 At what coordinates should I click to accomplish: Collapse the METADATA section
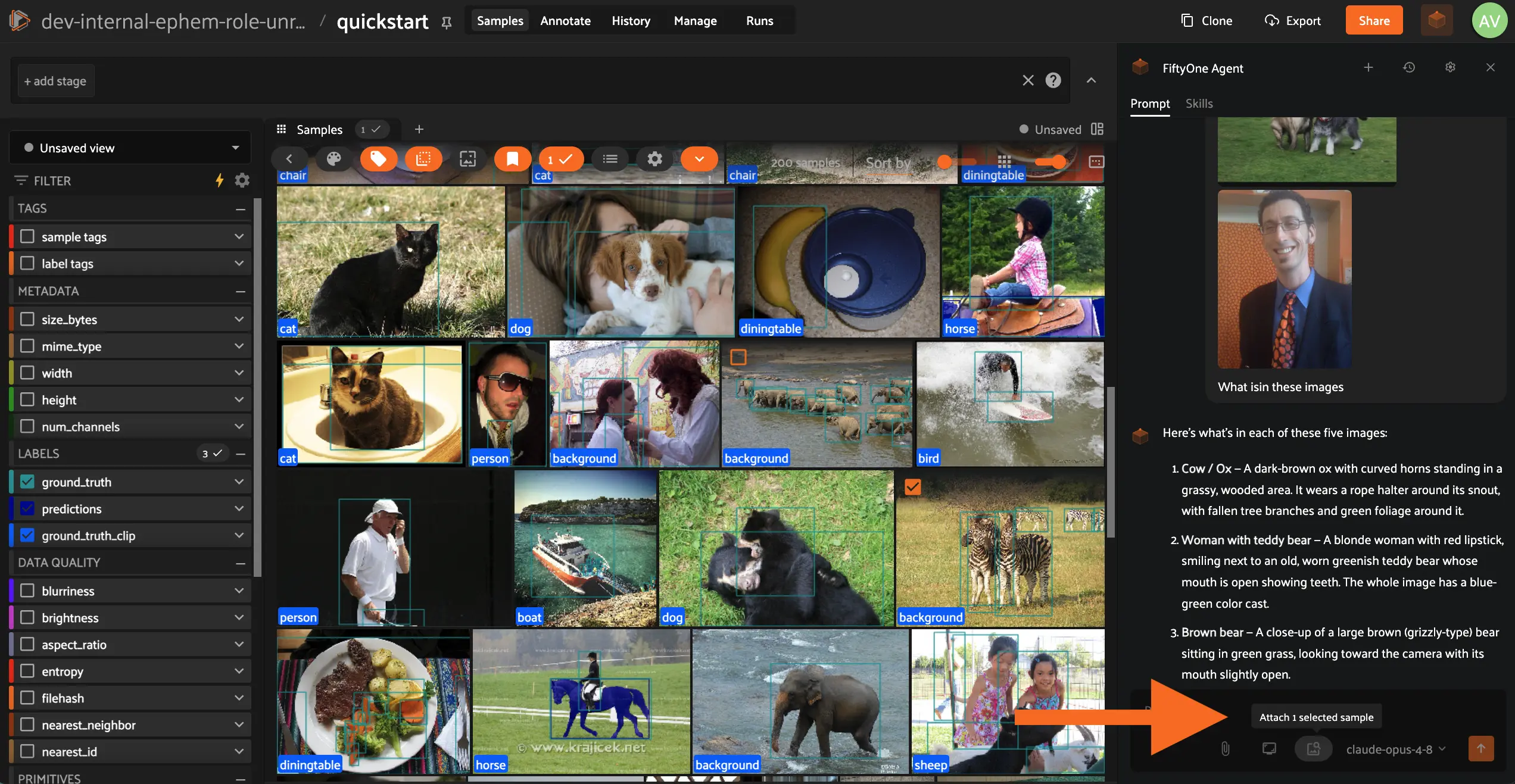(241, 292)
